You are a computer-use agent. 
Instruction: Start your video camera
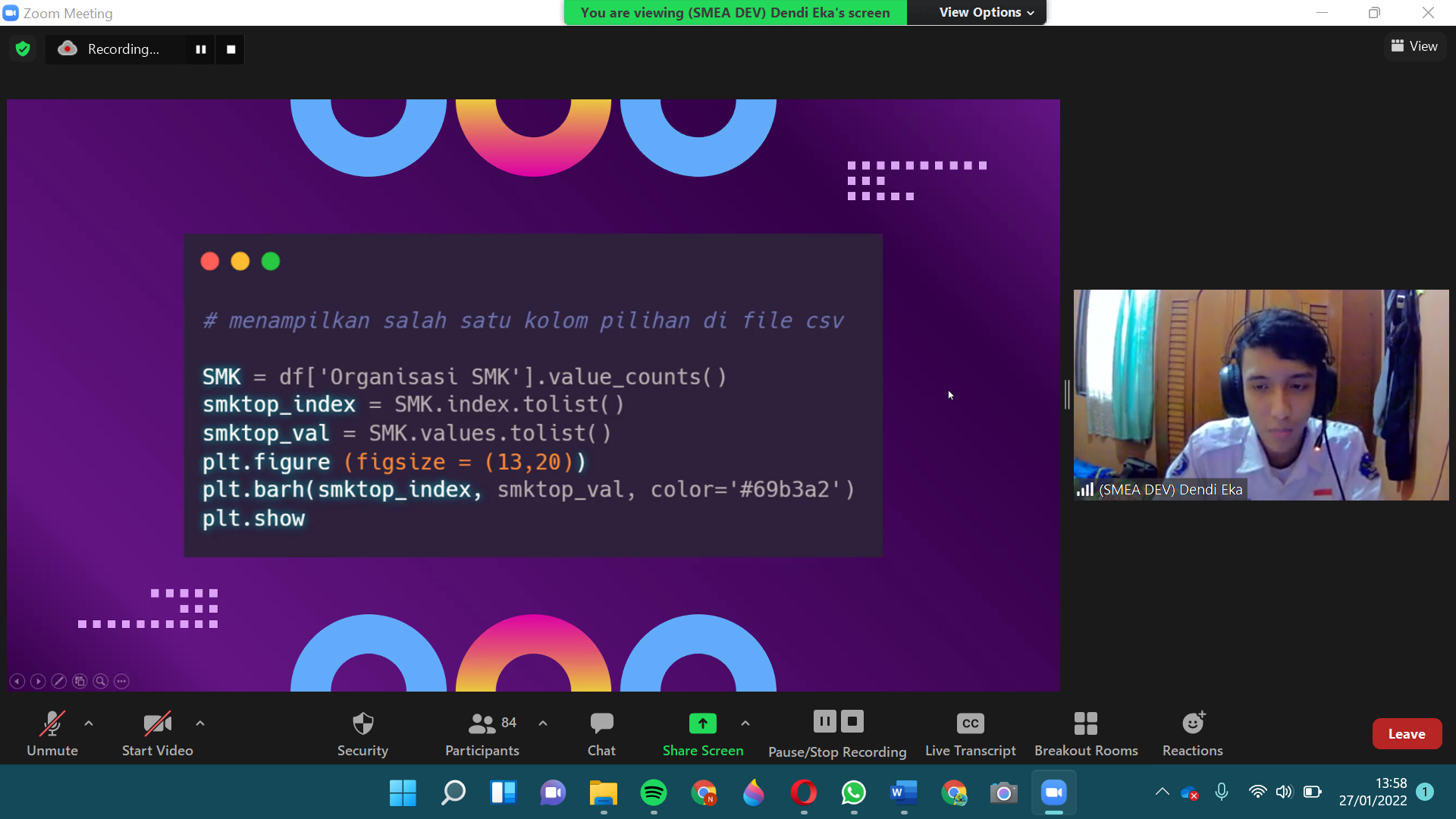157,733
